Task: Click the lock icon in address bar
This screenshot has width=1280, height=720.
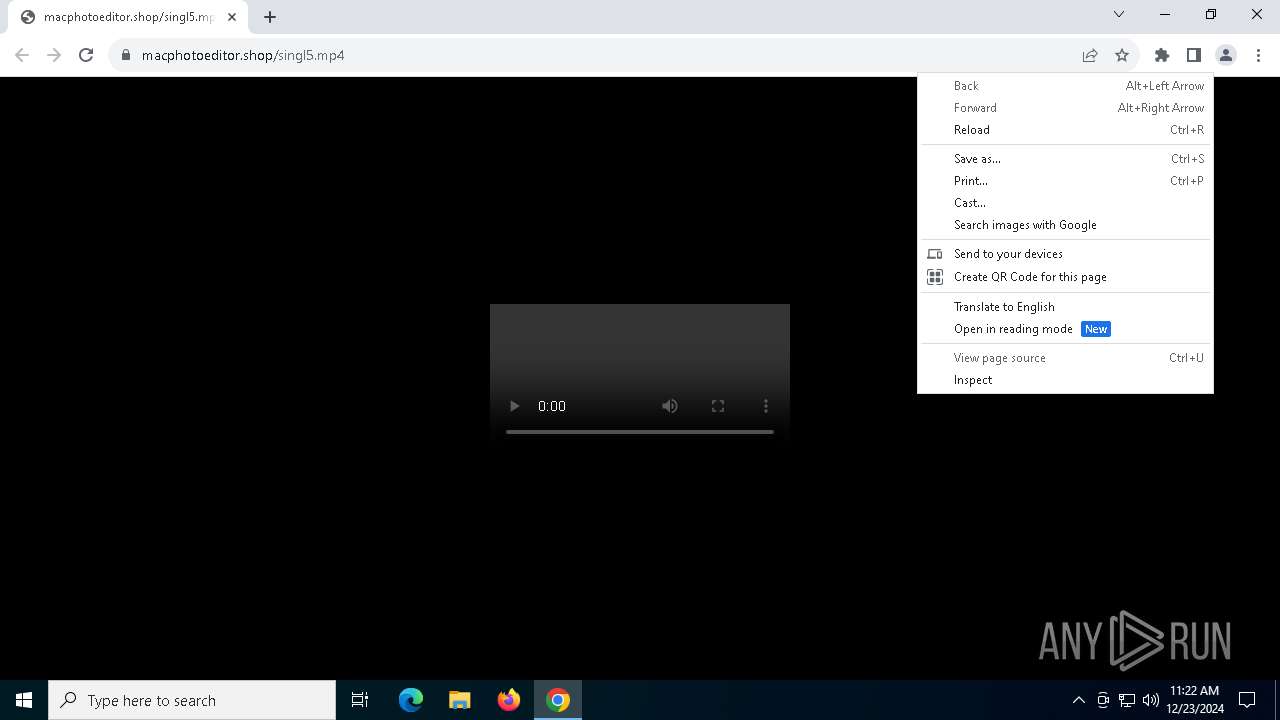Action: 125,55
